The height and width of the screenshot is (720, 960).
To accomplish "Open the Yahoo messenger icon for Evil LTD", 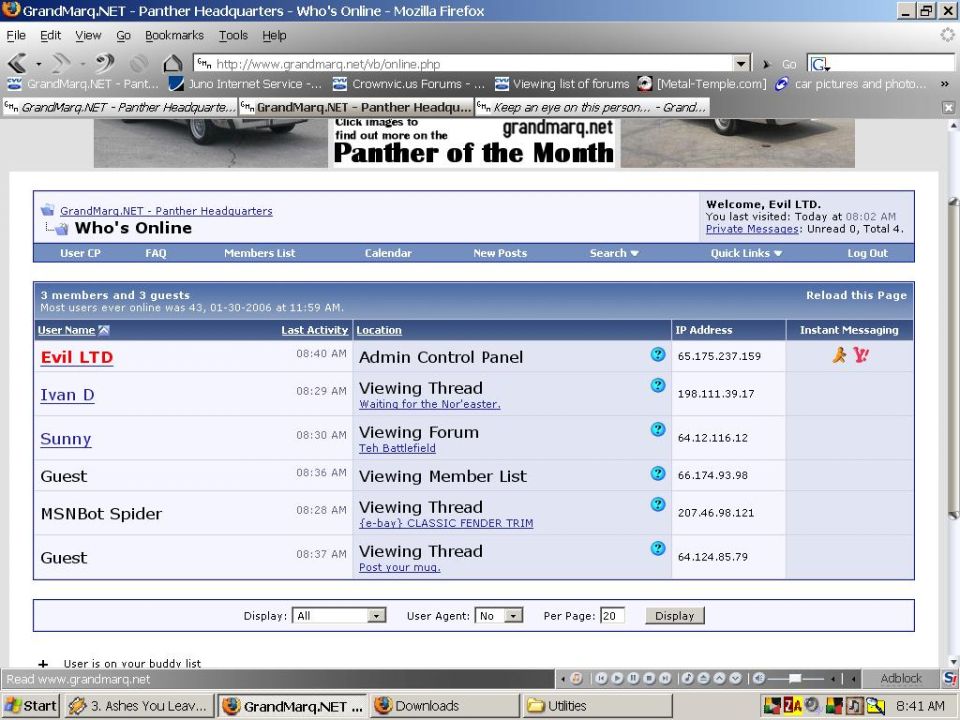I will (x=861, y=355).
